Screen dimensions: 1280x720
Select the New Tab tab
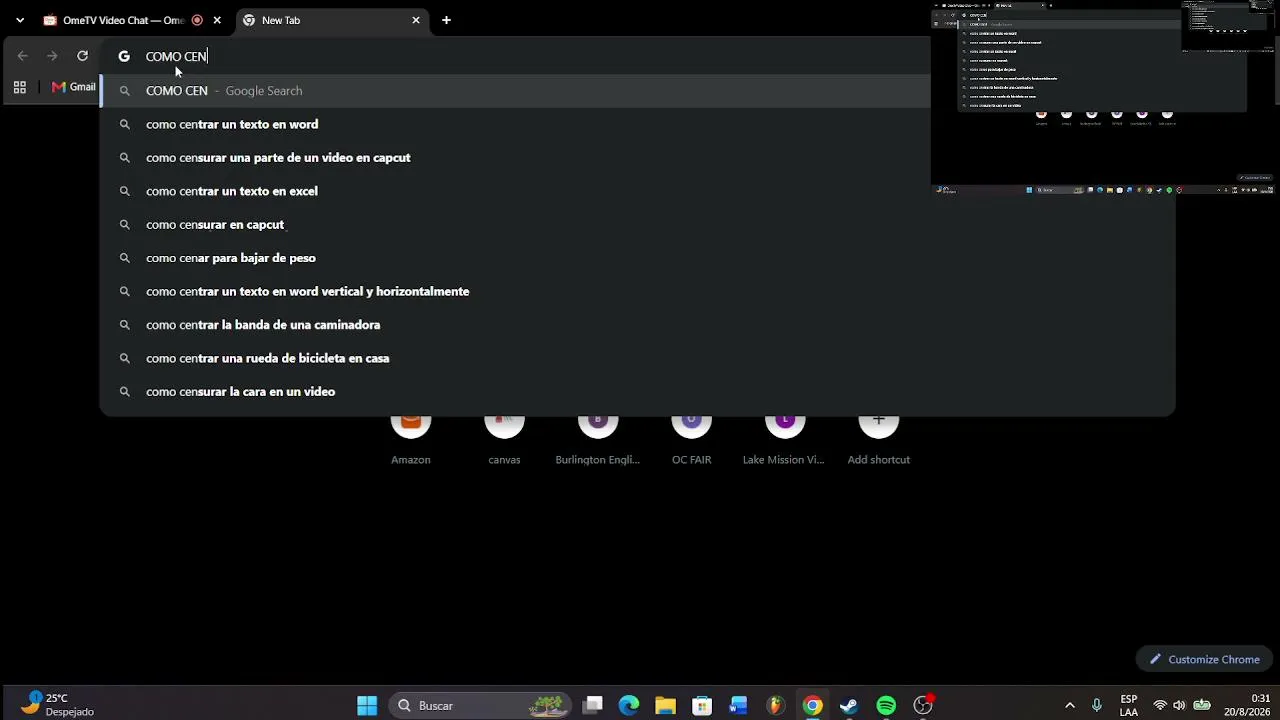pyautogui.click(x=333, y=20)
